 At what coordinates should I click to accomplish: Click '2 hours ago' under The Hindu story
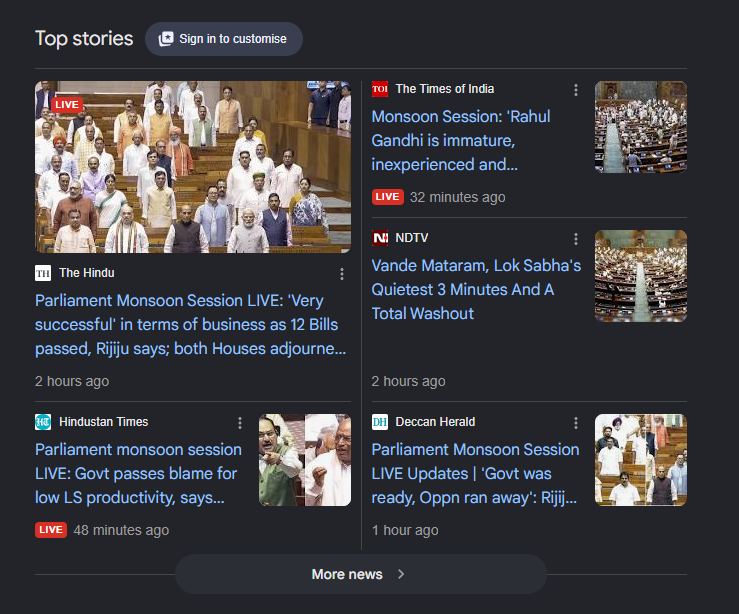pos(72,381)
